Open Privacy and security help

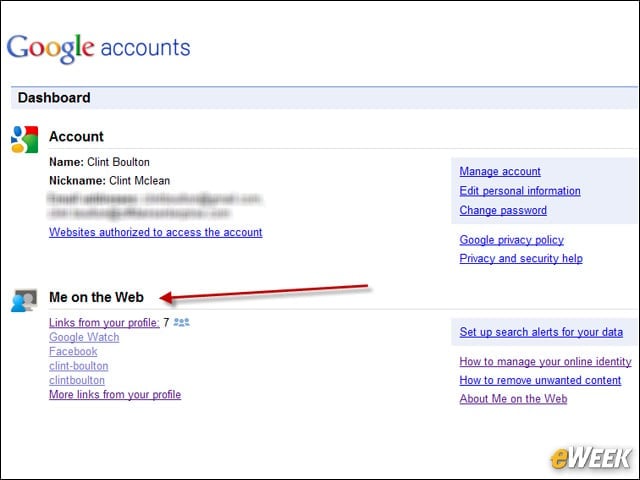click(521, 258)
